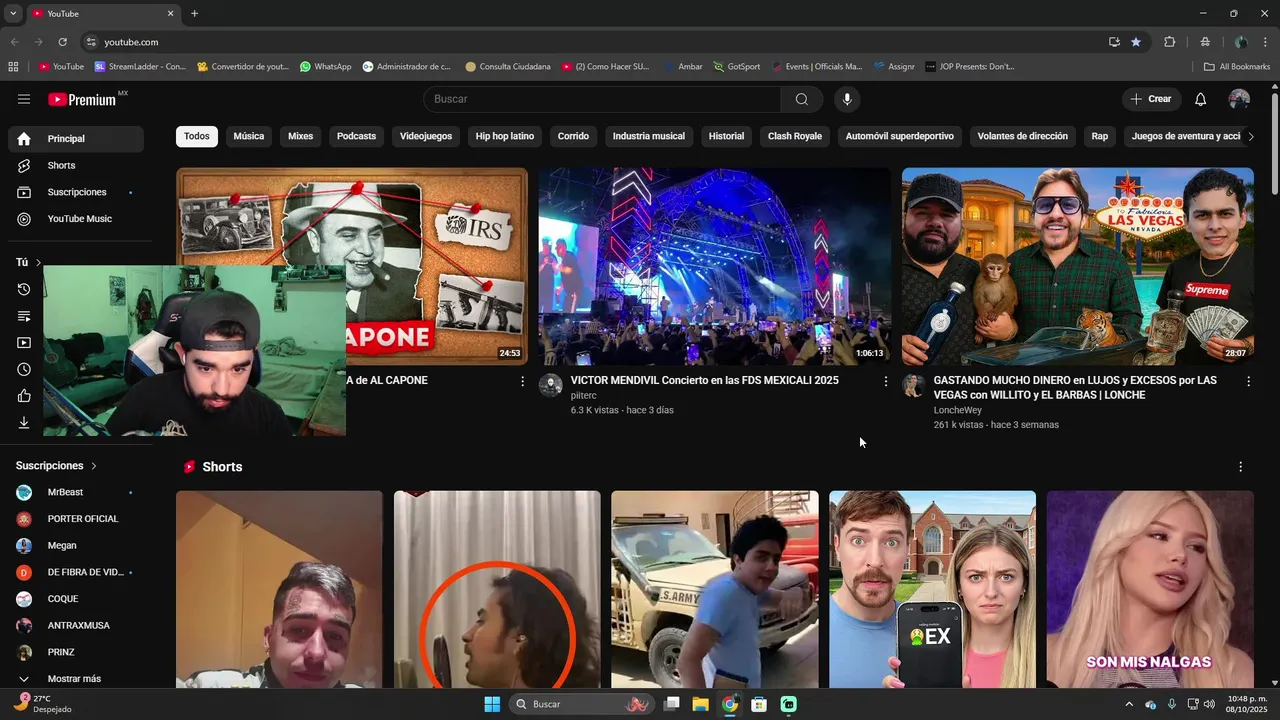Image resolution: width=1280 pixels, height=720 pixels.
Task: Select the Rap filter chip
Action: (x=1100, y=136)
